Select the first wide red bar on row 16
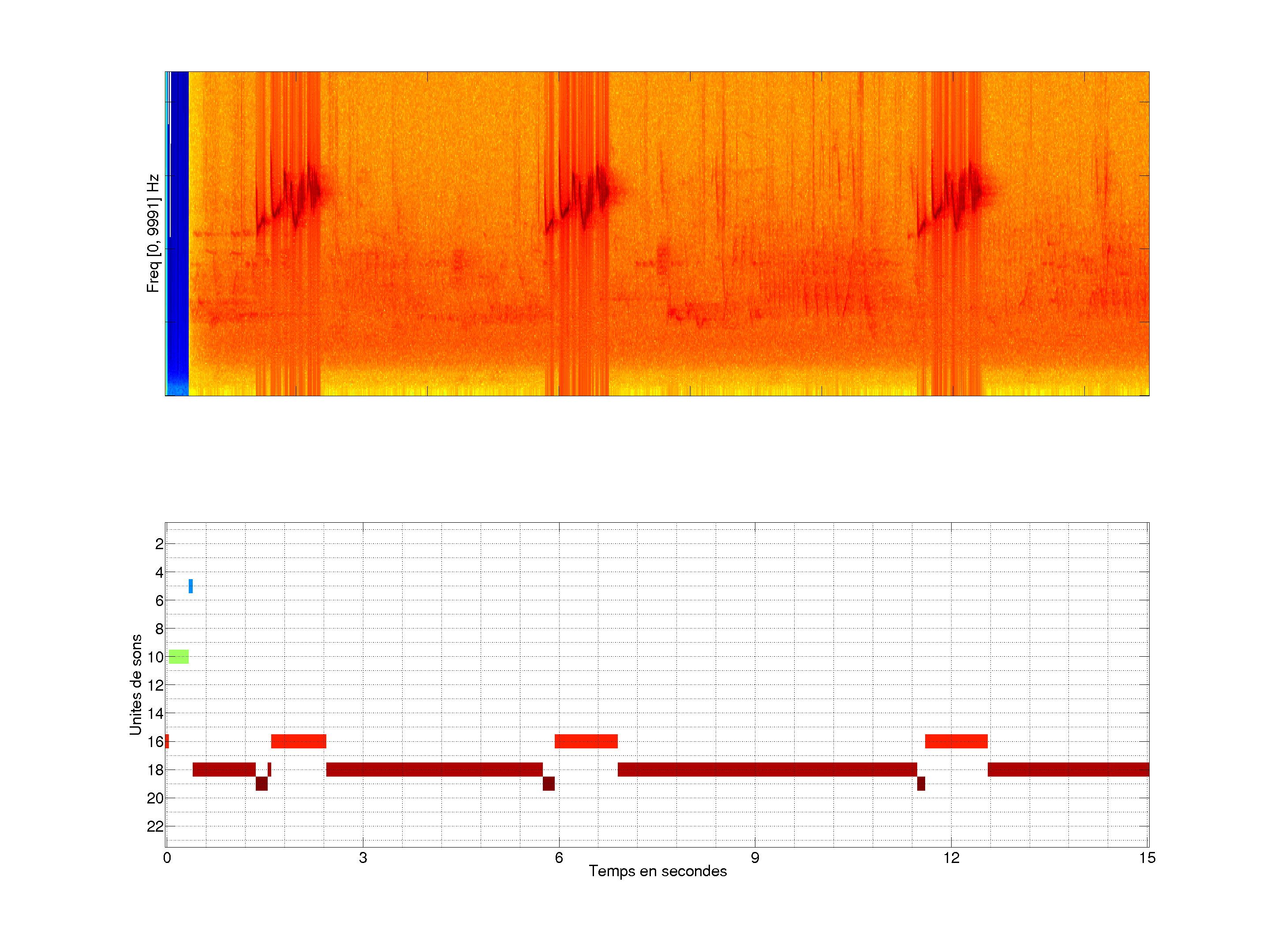Screen dimensions: 1270x952 tap(299, 741)
